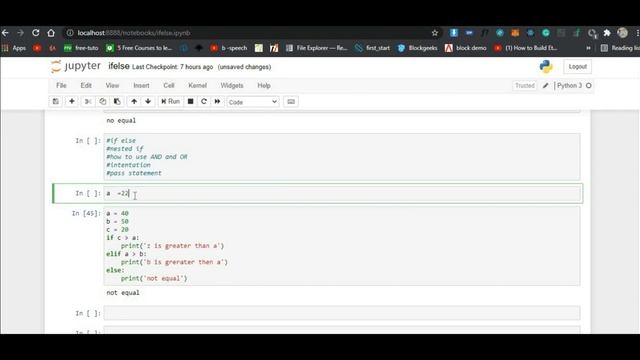
Task: Open the Kernel menu
Action: pyautogui.click(x=197, y=86)
